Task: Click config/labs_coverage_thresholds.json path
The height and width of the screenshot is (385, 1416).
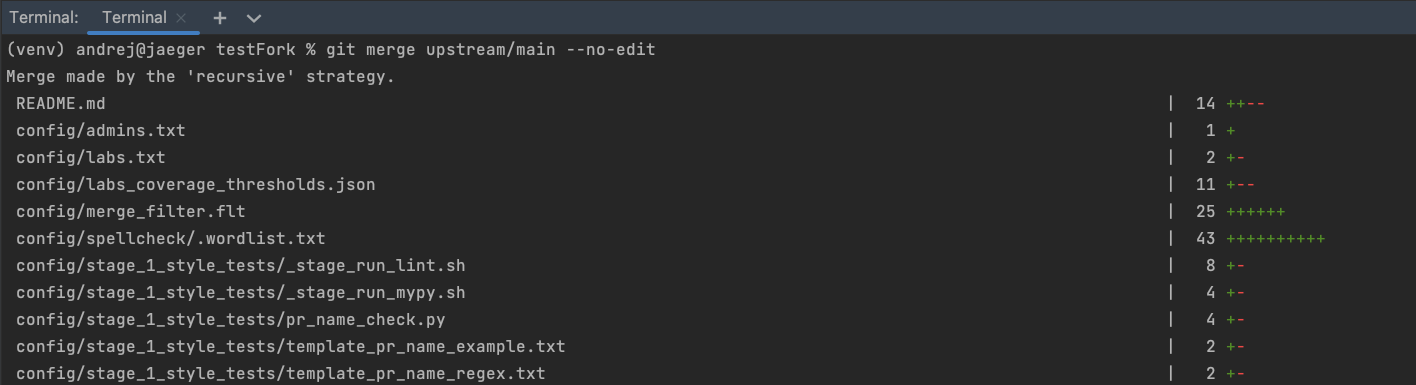Action: click(196, 184)
